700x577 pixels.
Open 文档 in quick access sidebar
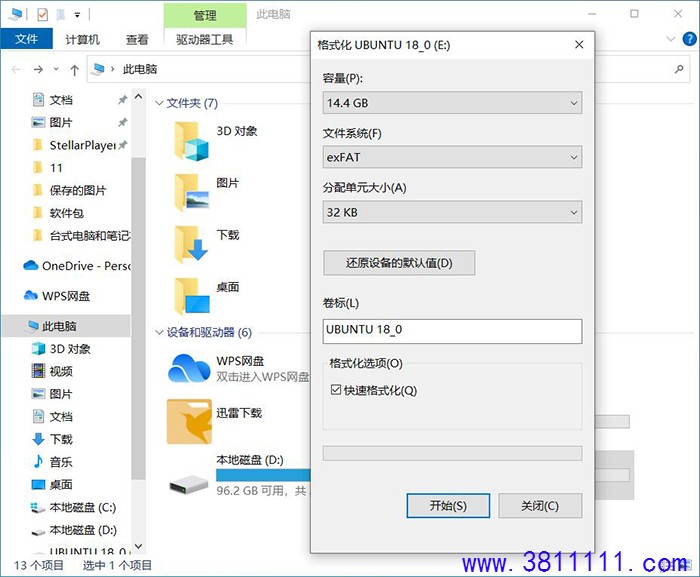pos(61,100)
